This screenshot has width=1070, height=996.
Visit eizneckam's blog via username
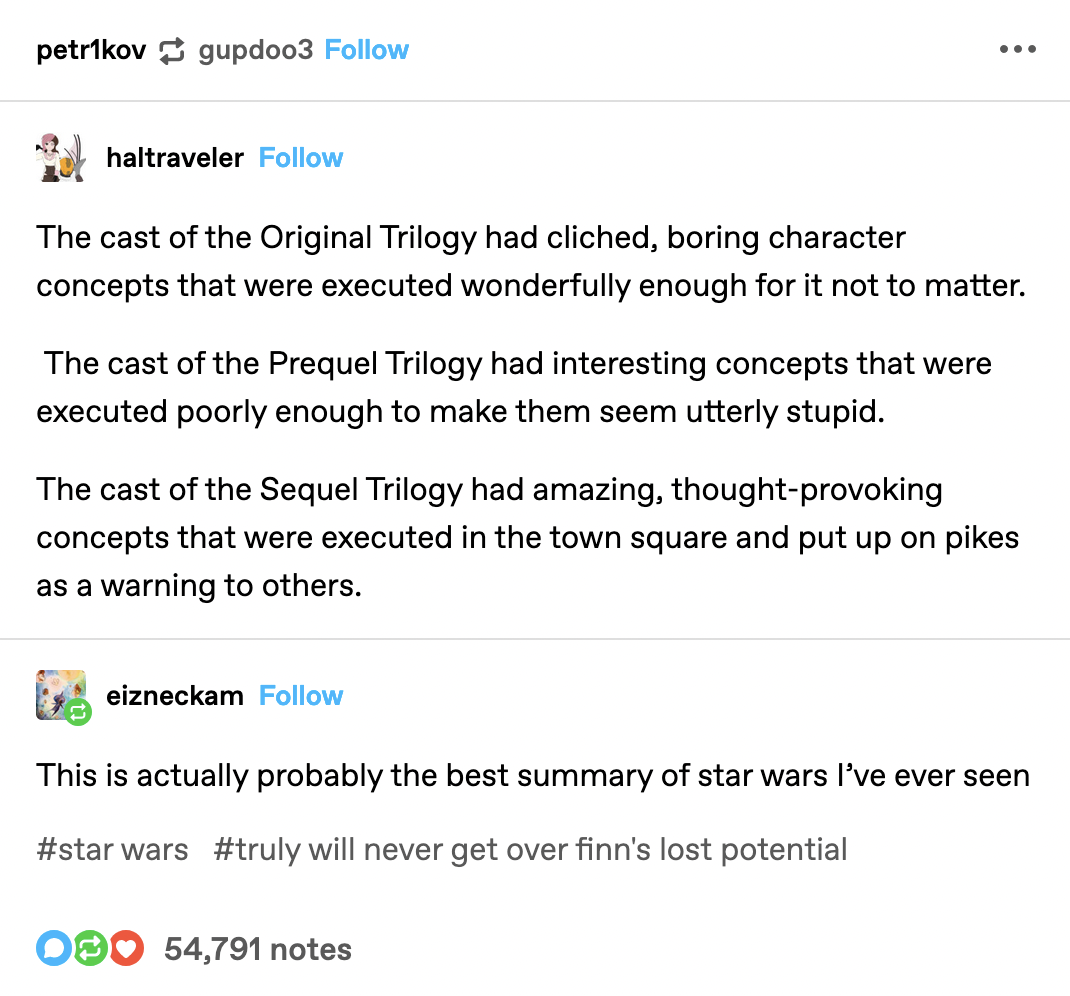click(x=174, y=696)
